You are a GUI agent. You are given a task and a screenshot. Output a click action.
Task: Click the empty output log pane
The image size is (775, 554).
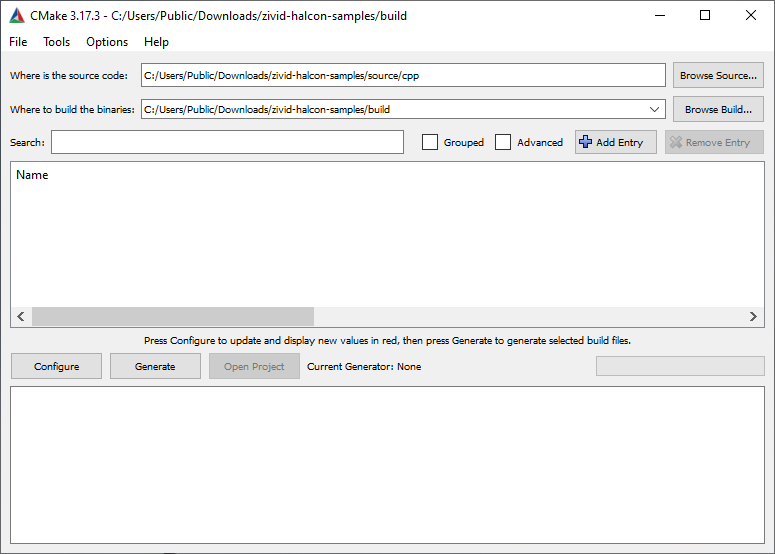pos(388,465)
